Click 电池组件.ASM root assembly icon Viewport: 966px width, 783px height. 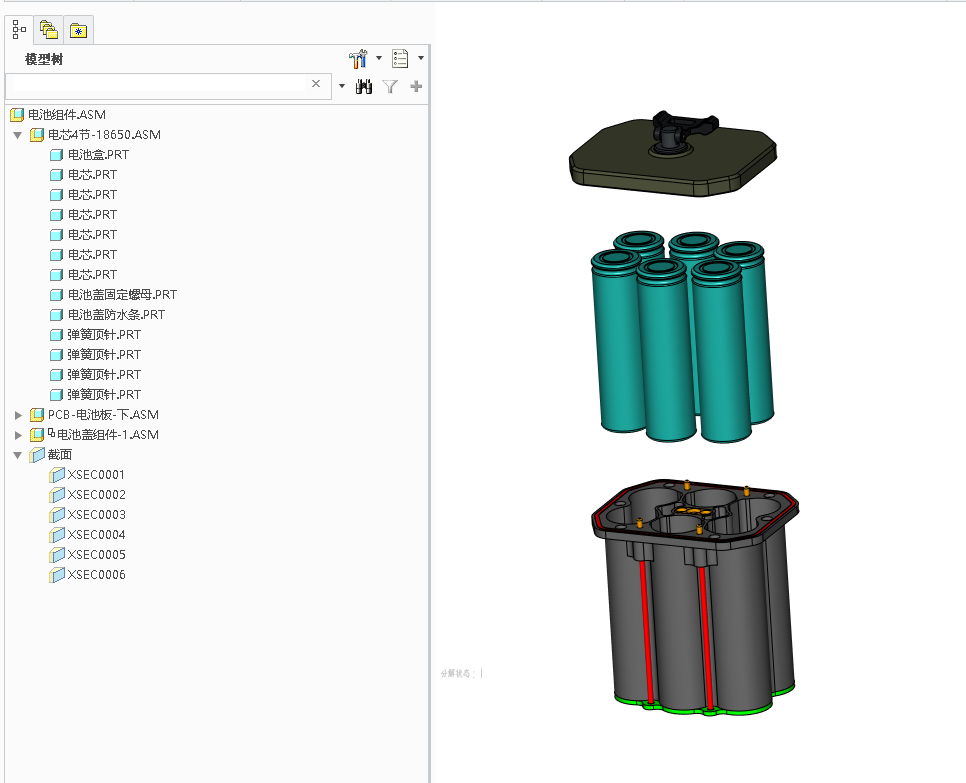[x=17, y=115]
